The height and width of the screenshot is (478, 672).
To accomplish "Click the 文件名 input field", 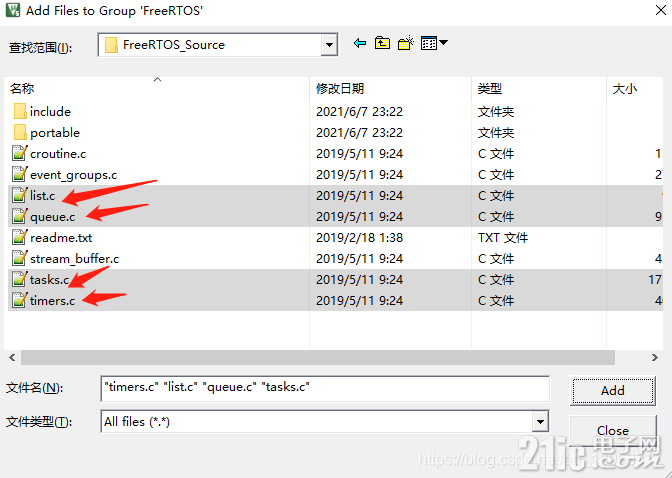I will (325, 388).
